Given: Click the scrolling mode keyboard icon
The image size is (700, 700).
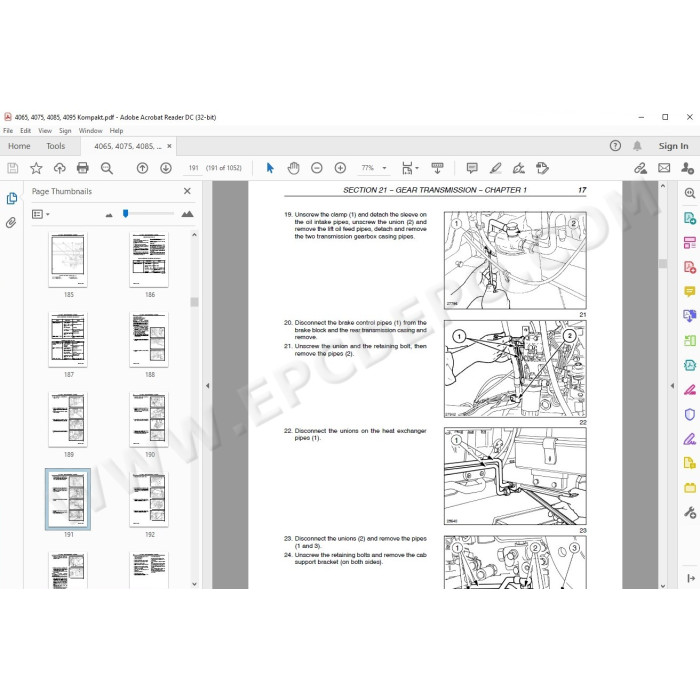Looking at the screenshot, I should click(437, 168).
